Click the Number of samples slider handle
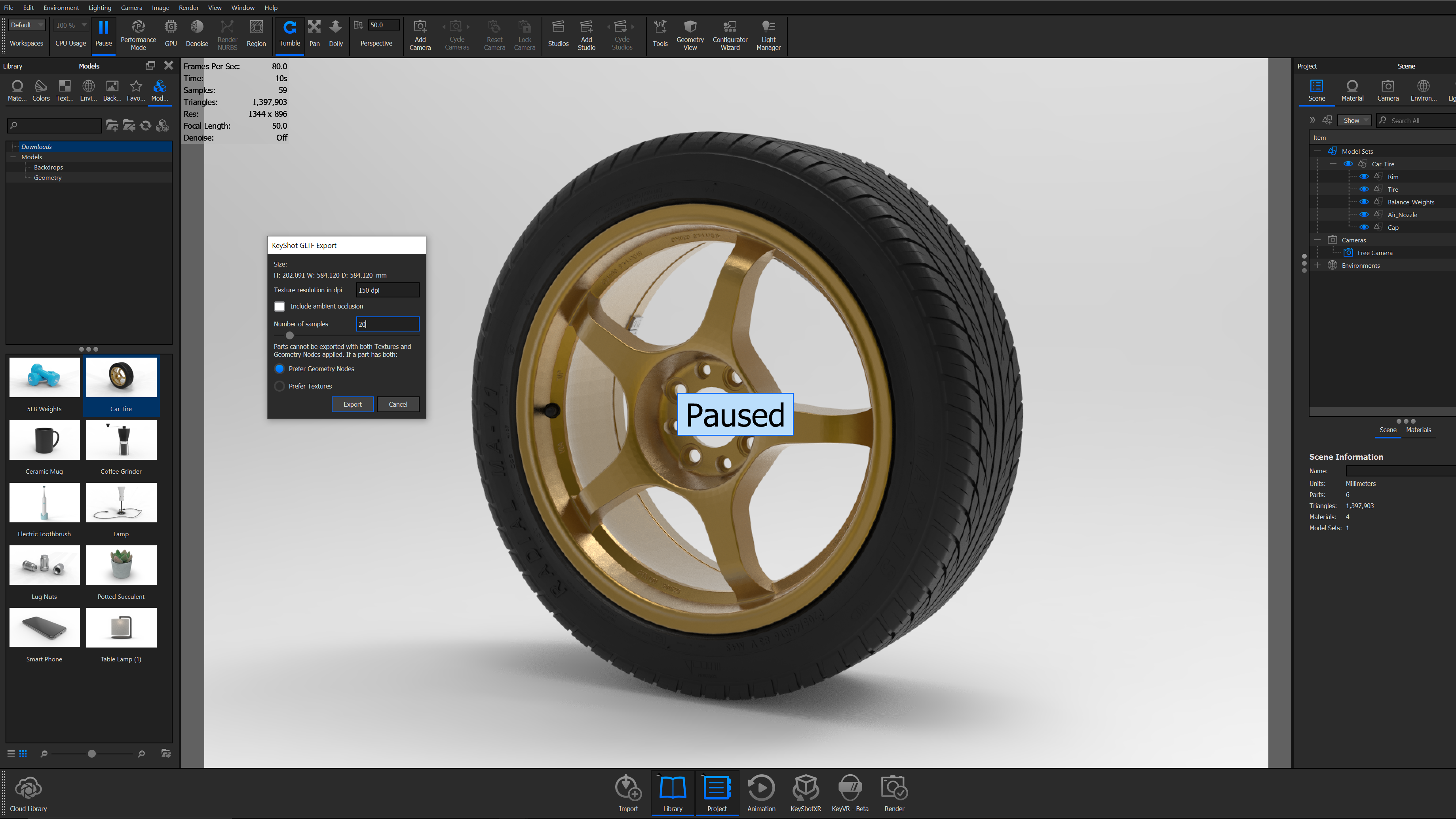The image size is (1456, 819). point(290,335)
